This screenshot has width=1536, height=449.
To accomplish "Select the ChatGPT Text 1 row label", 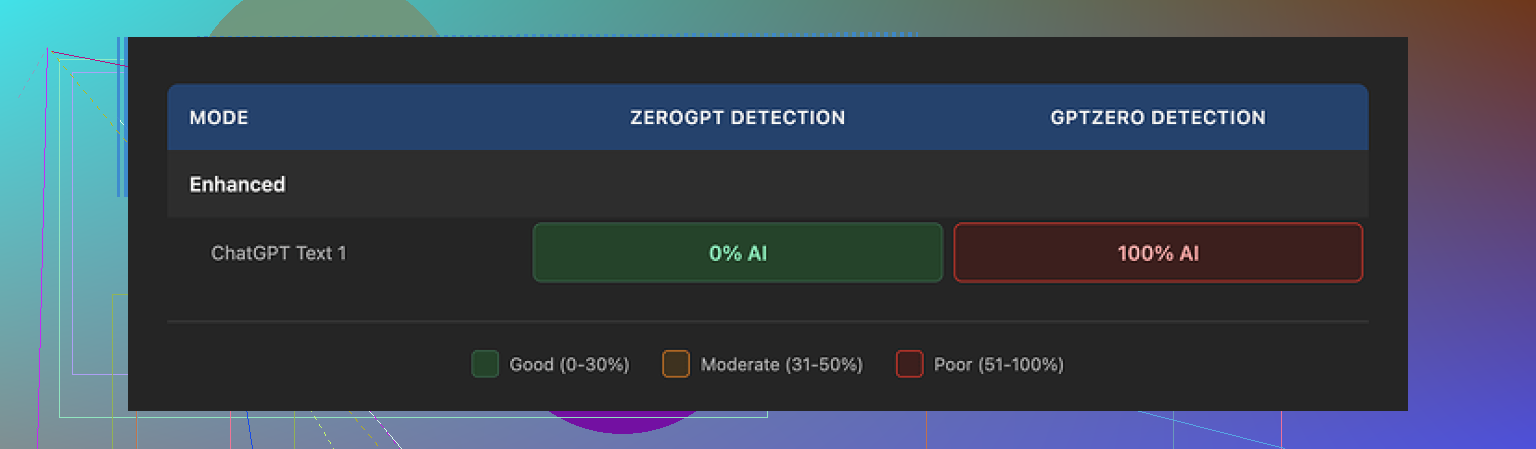I will click(x=279, y=253).
